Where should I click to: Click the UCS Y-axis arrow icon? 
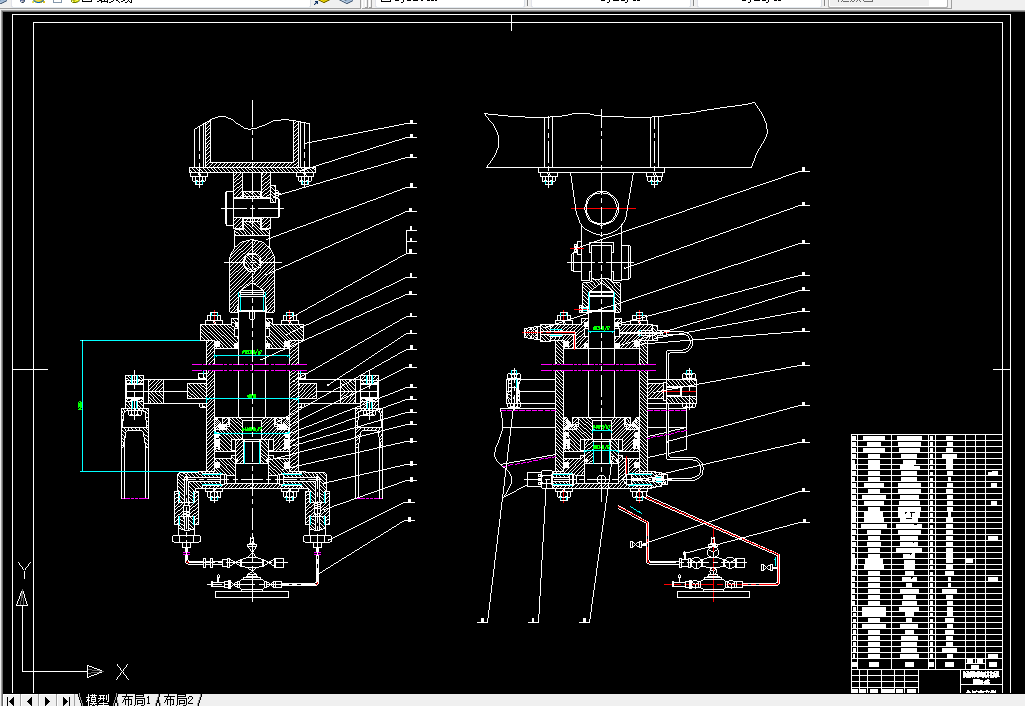(22, 598)
